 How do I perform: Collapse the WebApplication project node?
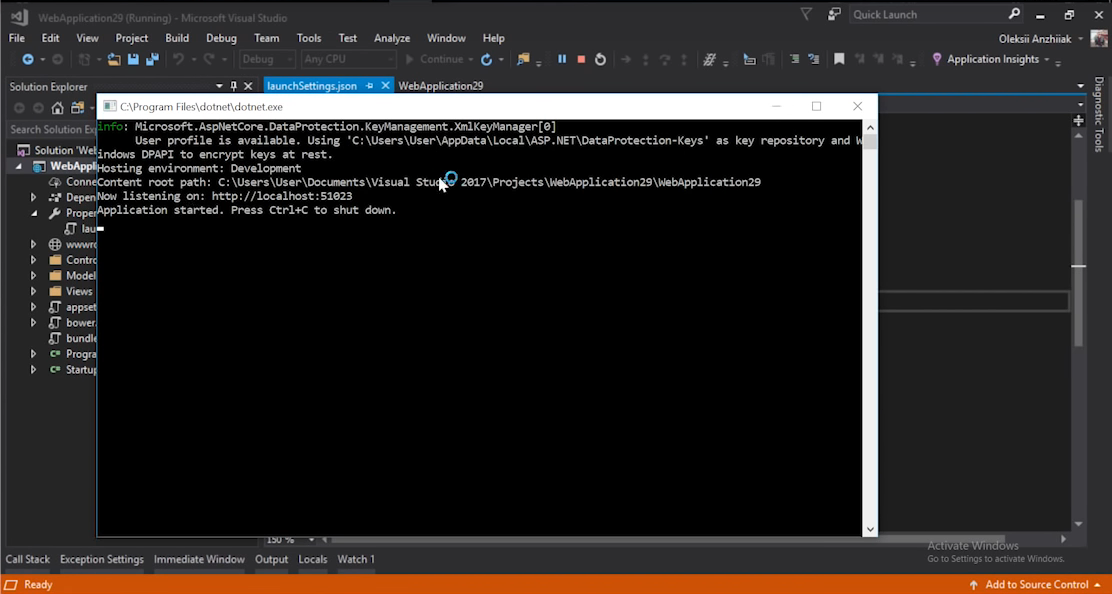18,167
